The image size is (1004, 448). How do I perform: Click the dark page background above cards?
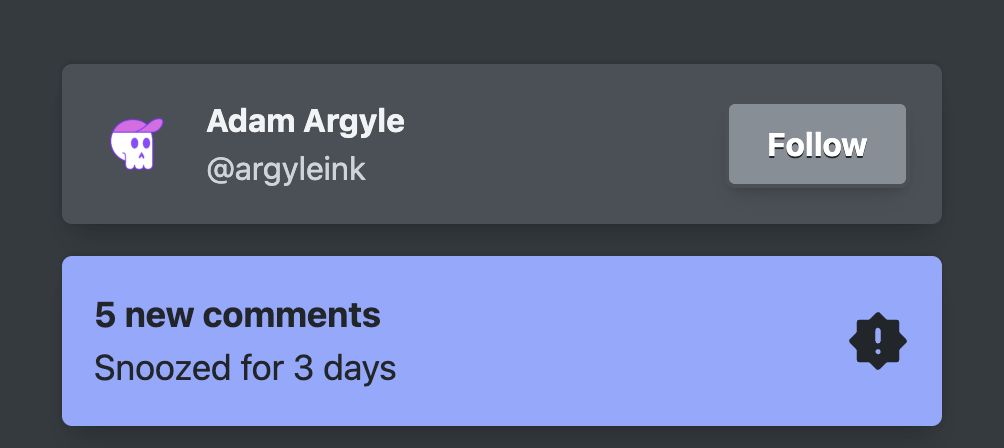coord(500,30)
